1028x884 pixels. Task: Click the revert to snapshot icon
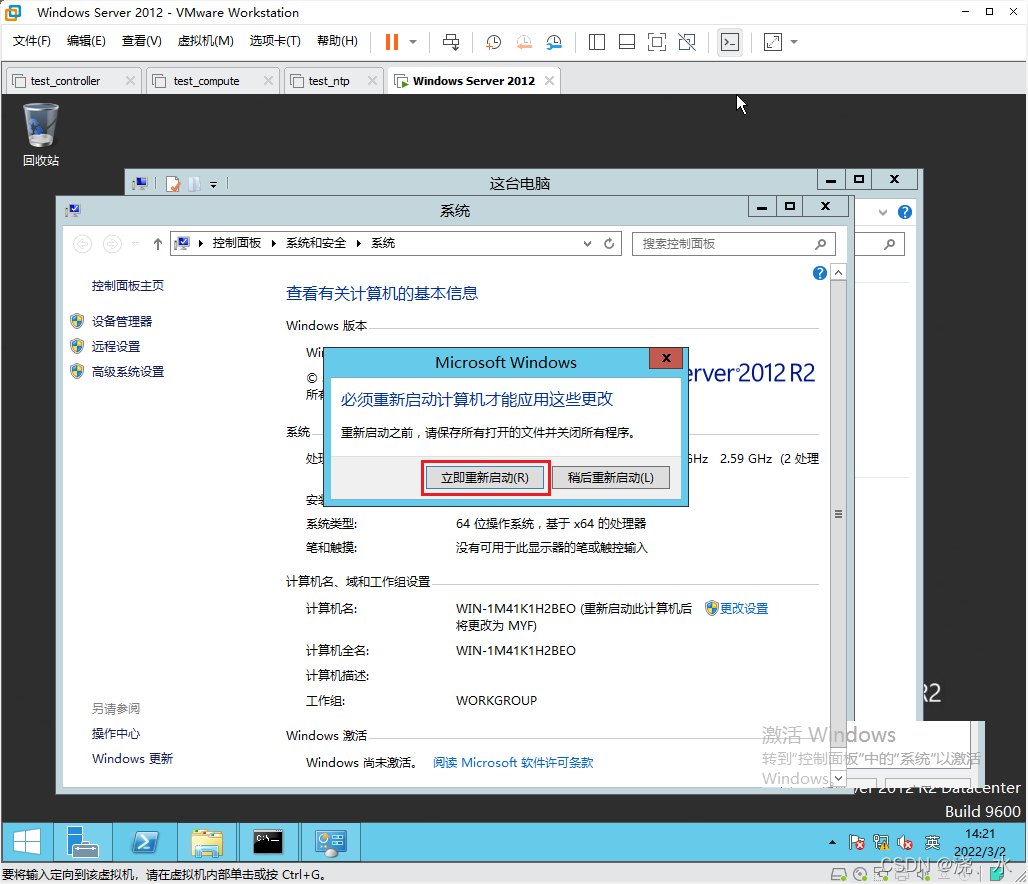click(524, 42)
